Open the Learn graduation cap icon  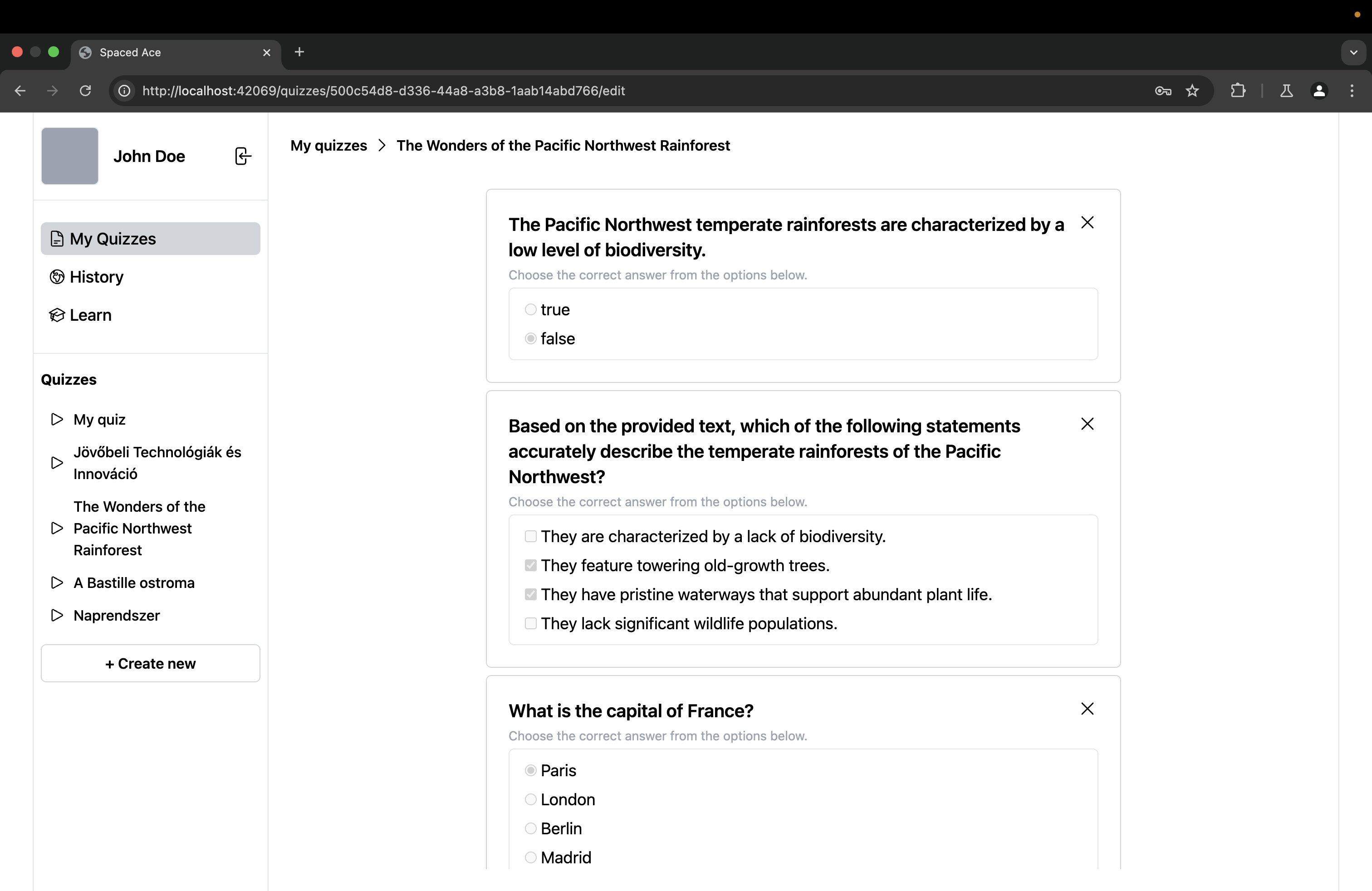57,315
